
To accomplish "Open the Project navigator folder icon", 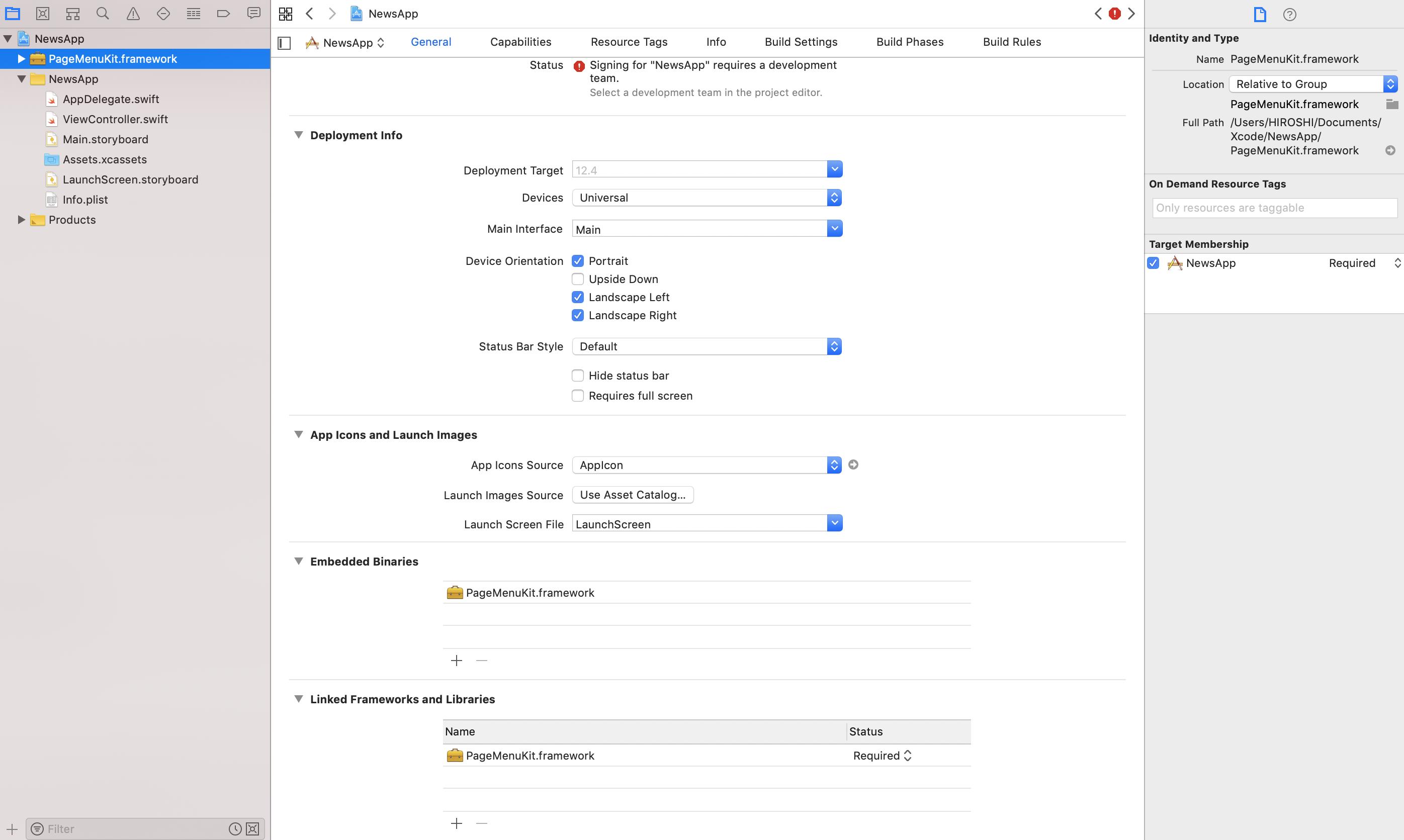I will click(x=13, y=14).
